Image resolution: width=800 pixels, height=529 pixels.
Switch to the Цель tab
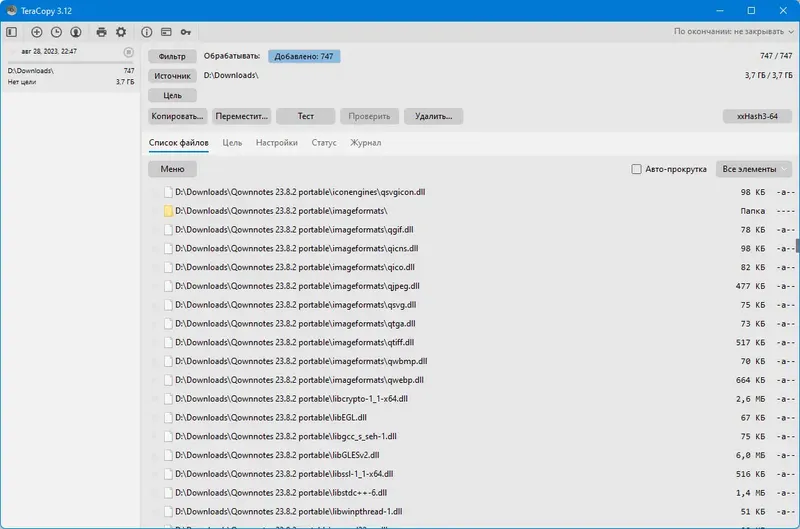click(232, 143)
